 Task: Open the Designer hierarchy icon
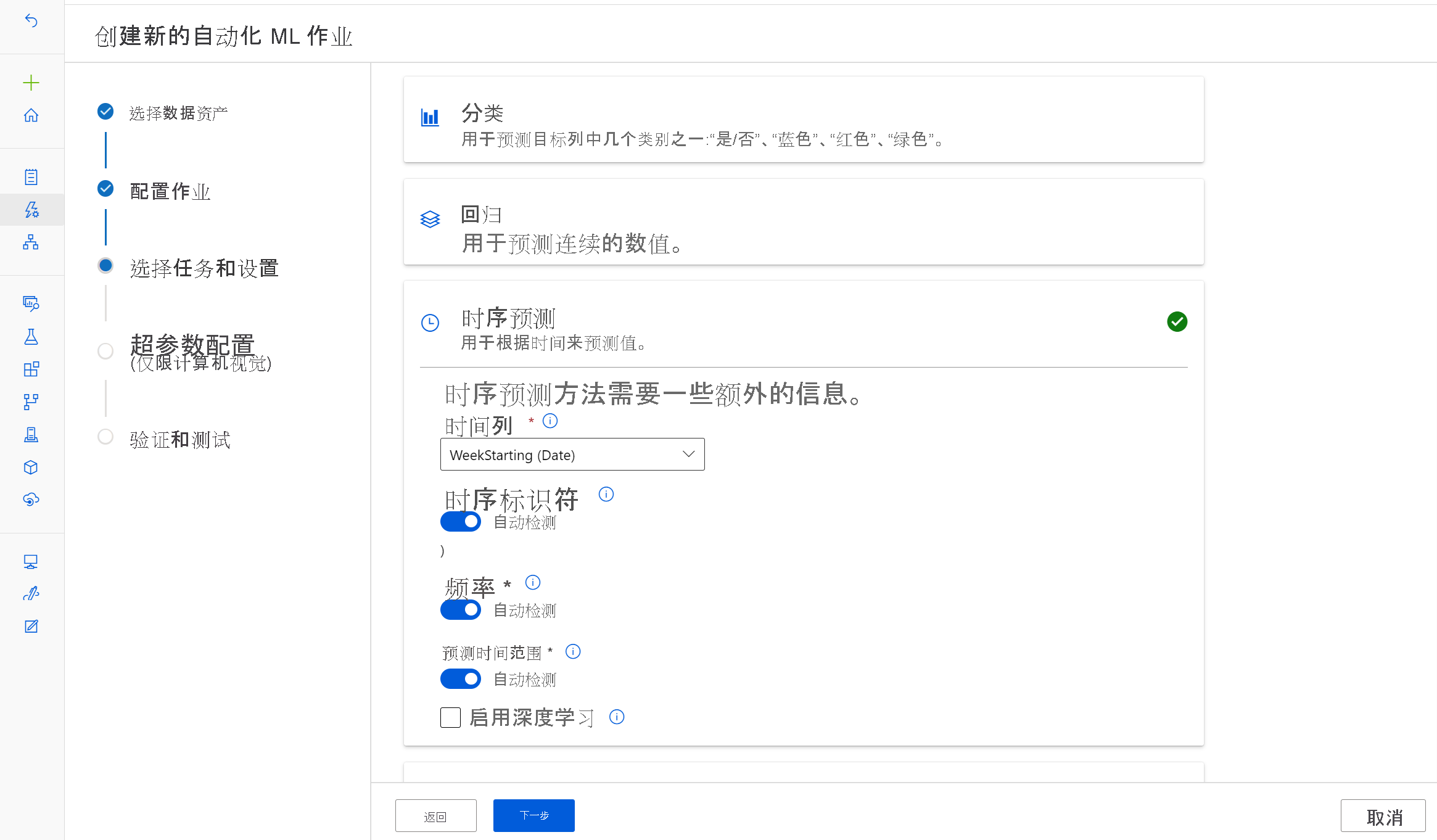(x=31, y=242)
